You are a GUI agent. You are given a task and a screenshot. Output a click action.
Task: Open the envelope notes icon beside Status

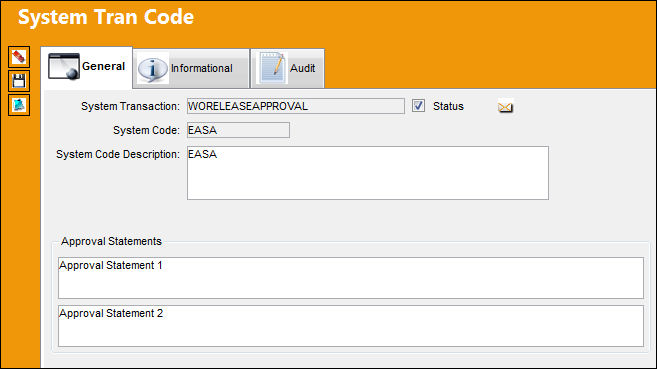[505, 107]
